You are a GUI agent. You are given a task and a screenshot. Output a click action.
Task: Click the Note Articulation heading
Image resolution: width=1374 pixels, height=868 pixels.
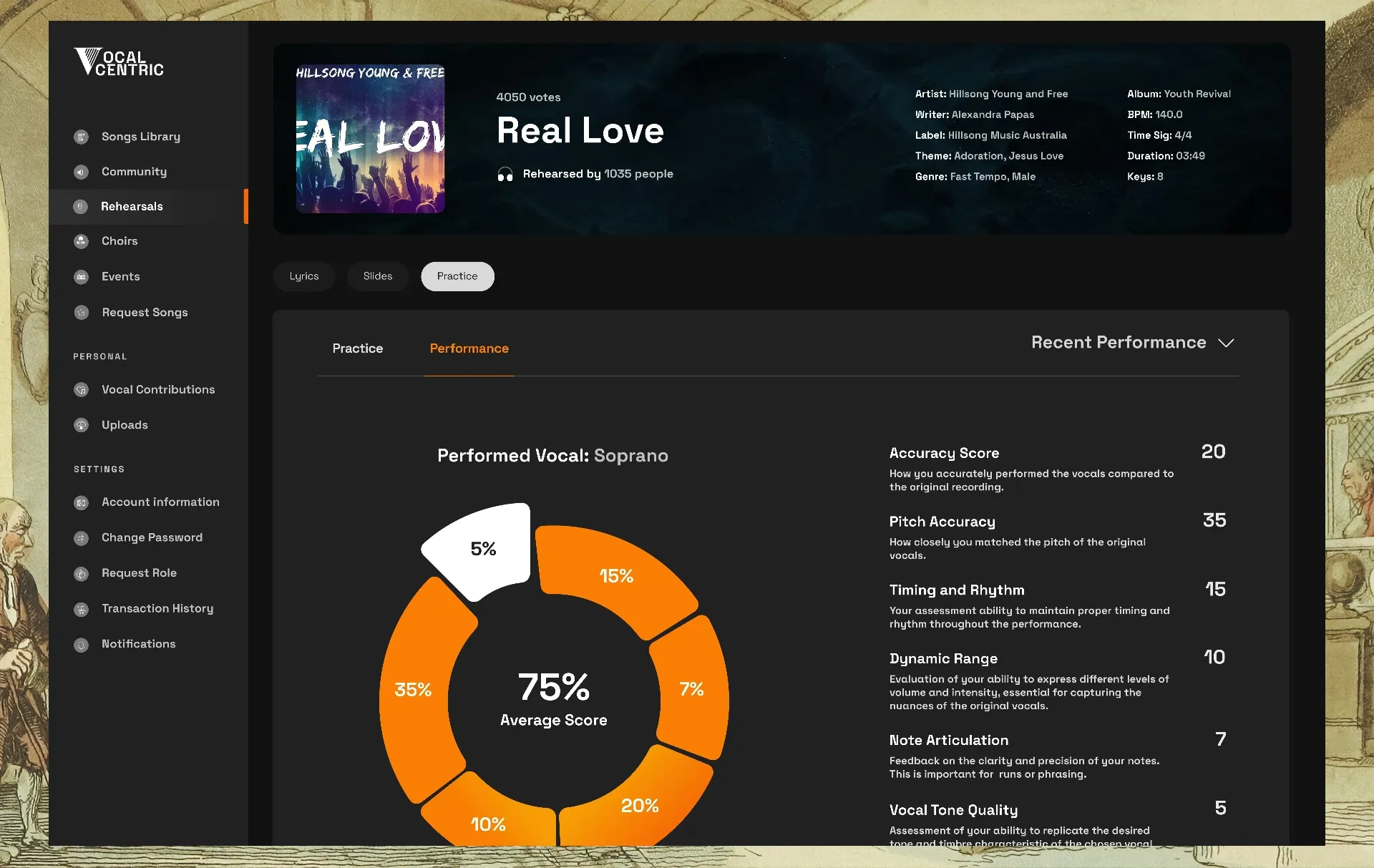pyautogui.click(x=948, y=740)
